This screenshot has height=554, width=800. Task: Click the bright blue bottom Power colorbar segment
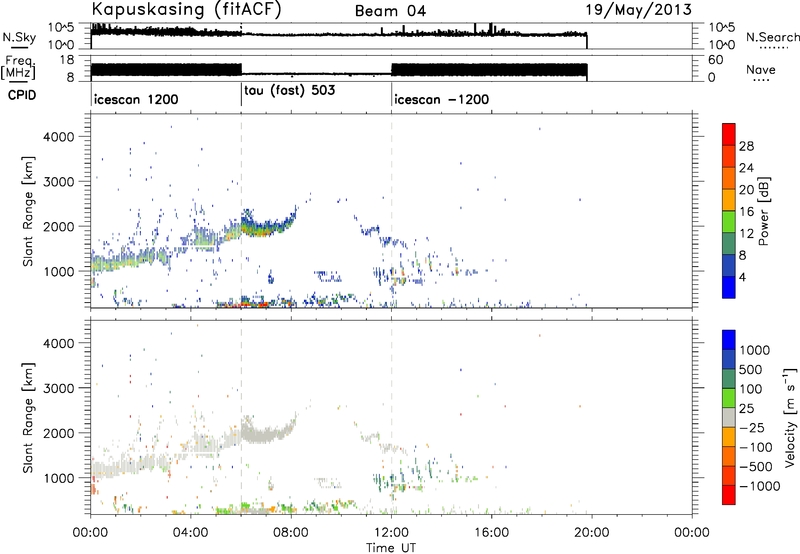729,287
